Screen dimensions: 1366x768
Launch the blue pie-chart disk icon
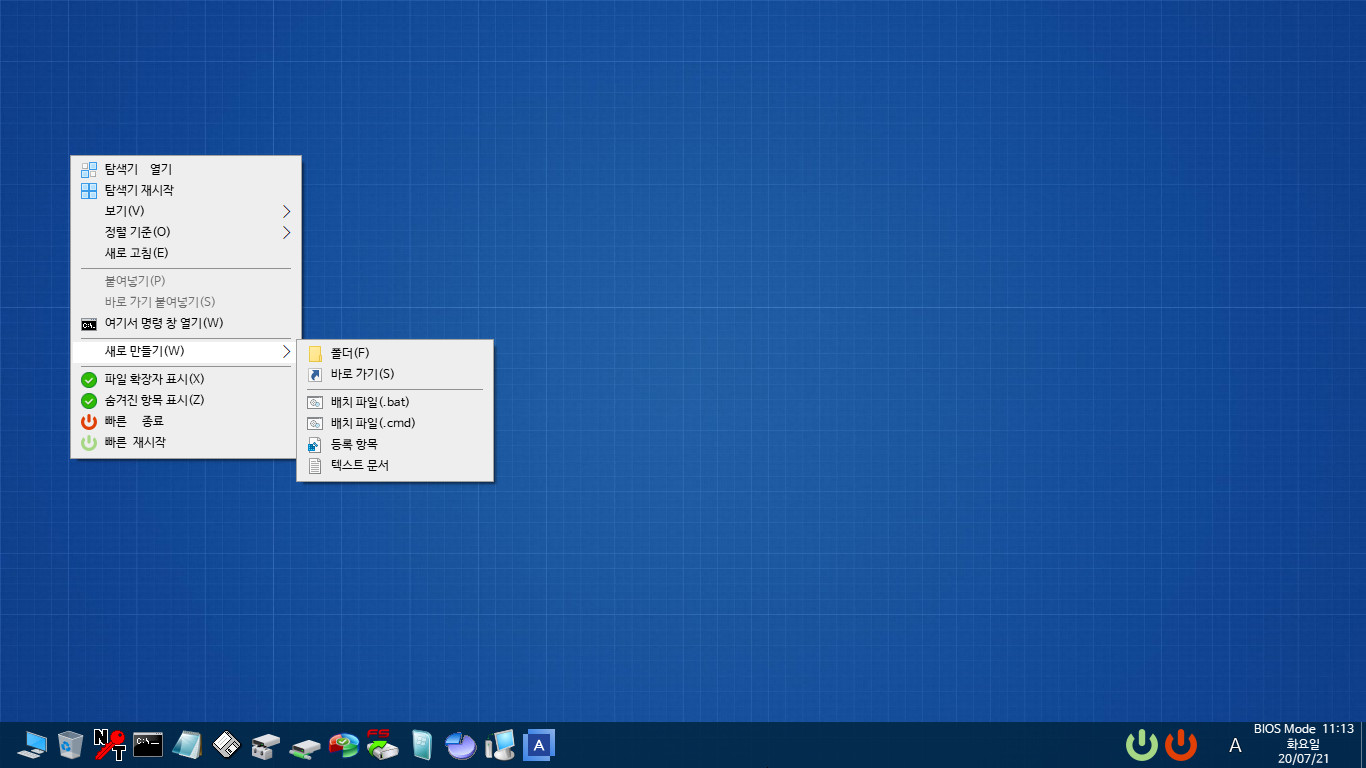coord(461,745)
